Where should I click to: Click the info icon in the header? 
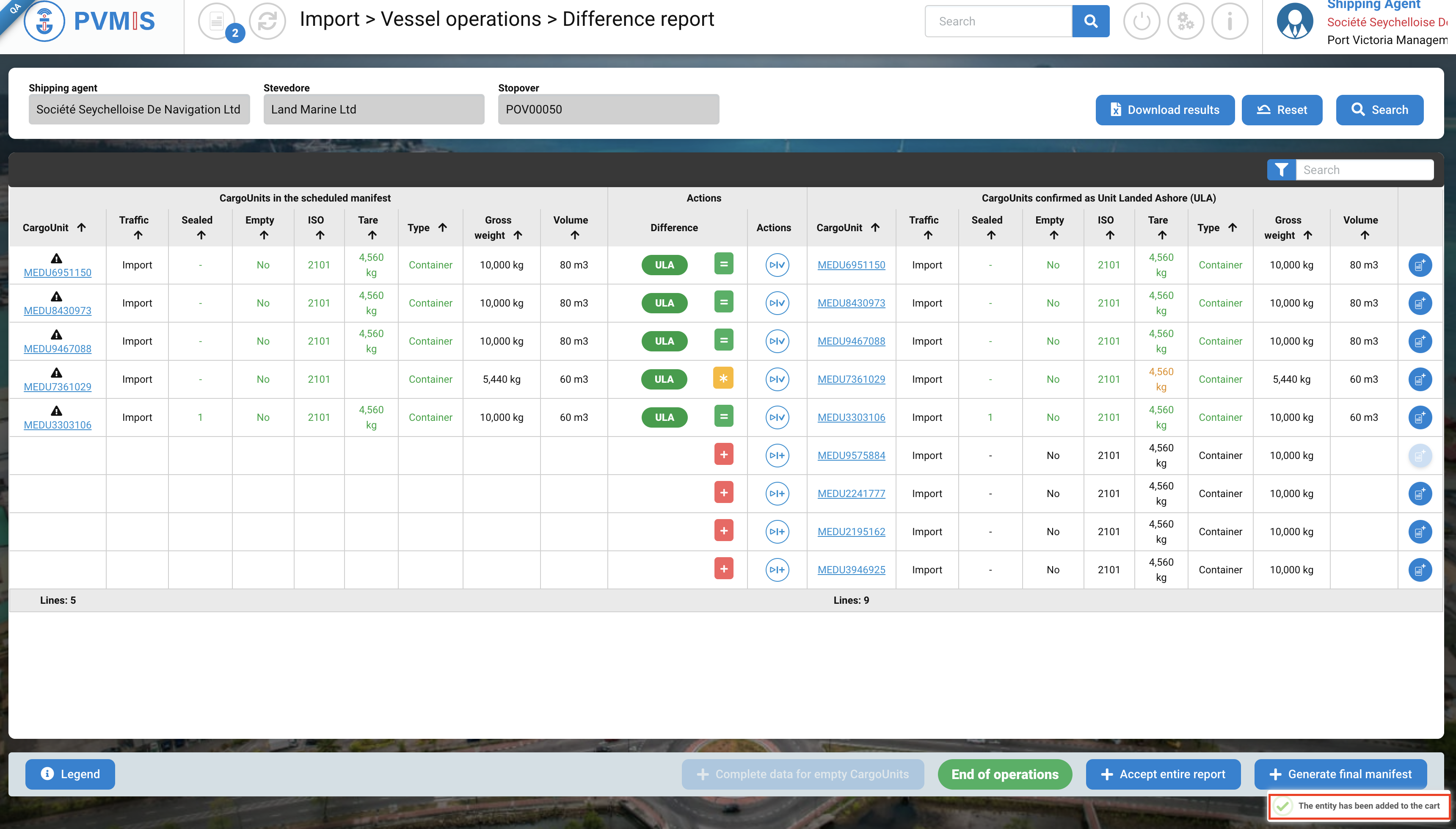(x=1230, y=21)
